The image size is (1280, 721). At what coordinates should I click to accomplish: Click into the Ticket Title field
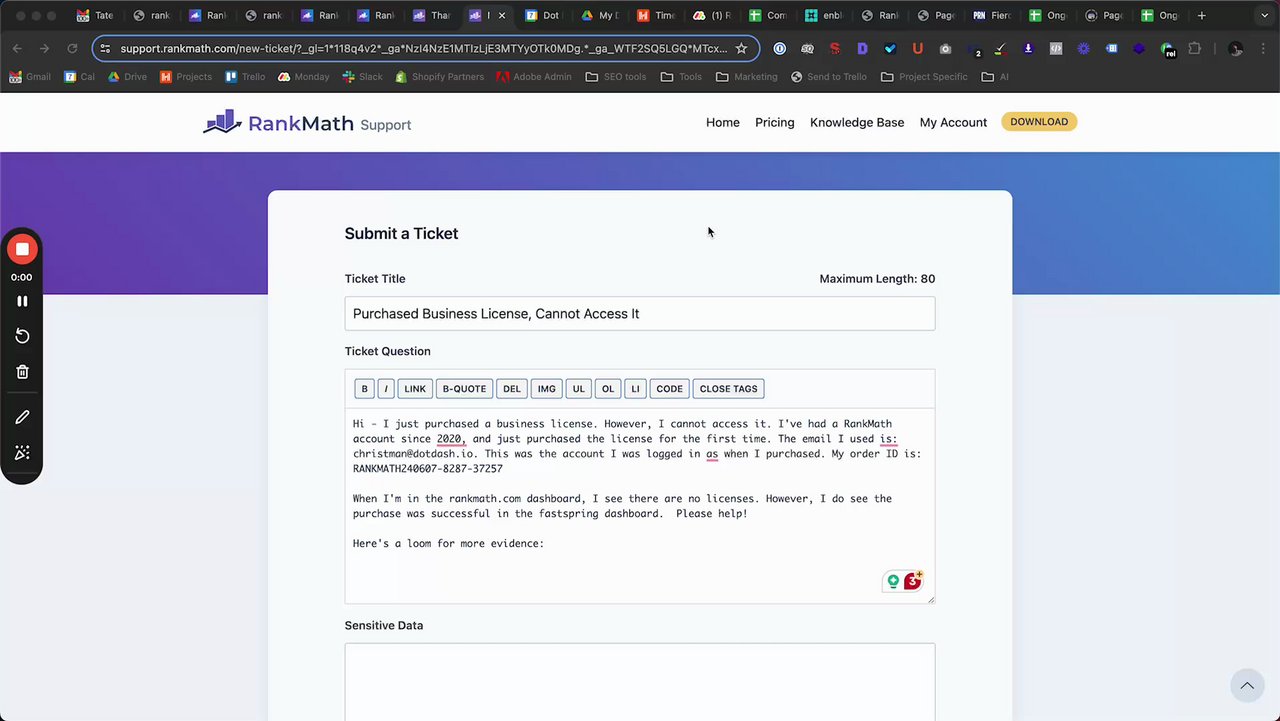640,313
